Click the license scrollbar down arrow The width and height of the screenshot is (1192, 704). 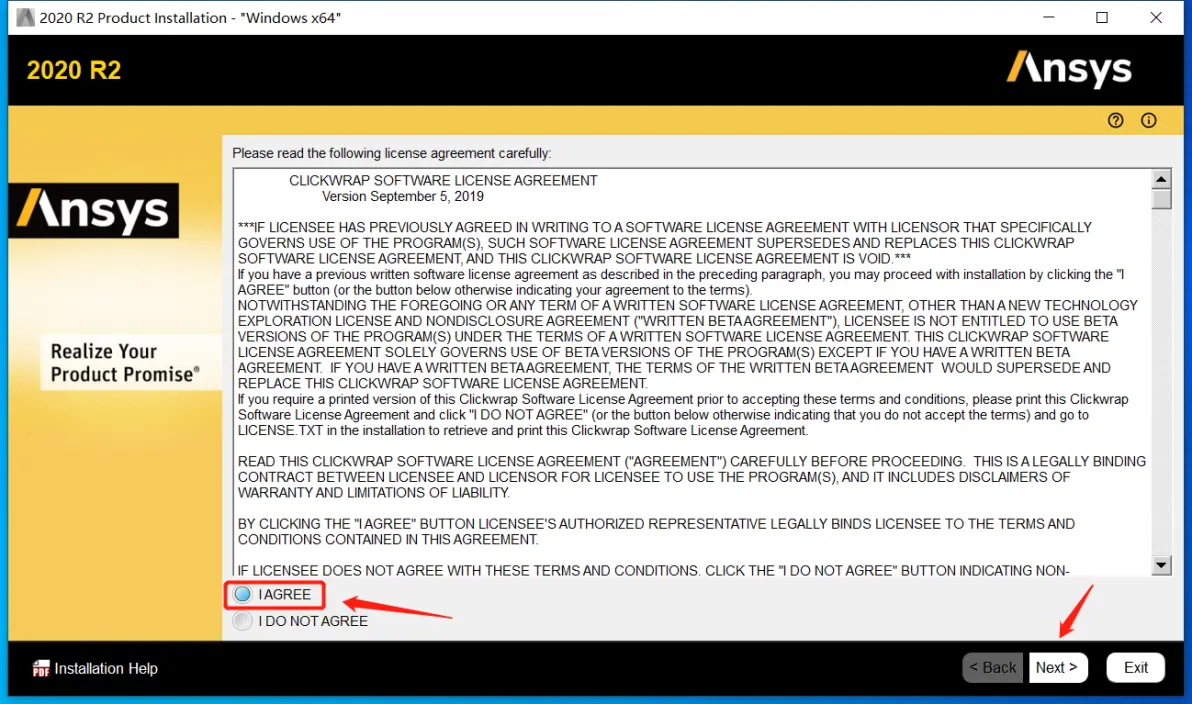[x=1161, y=565]
